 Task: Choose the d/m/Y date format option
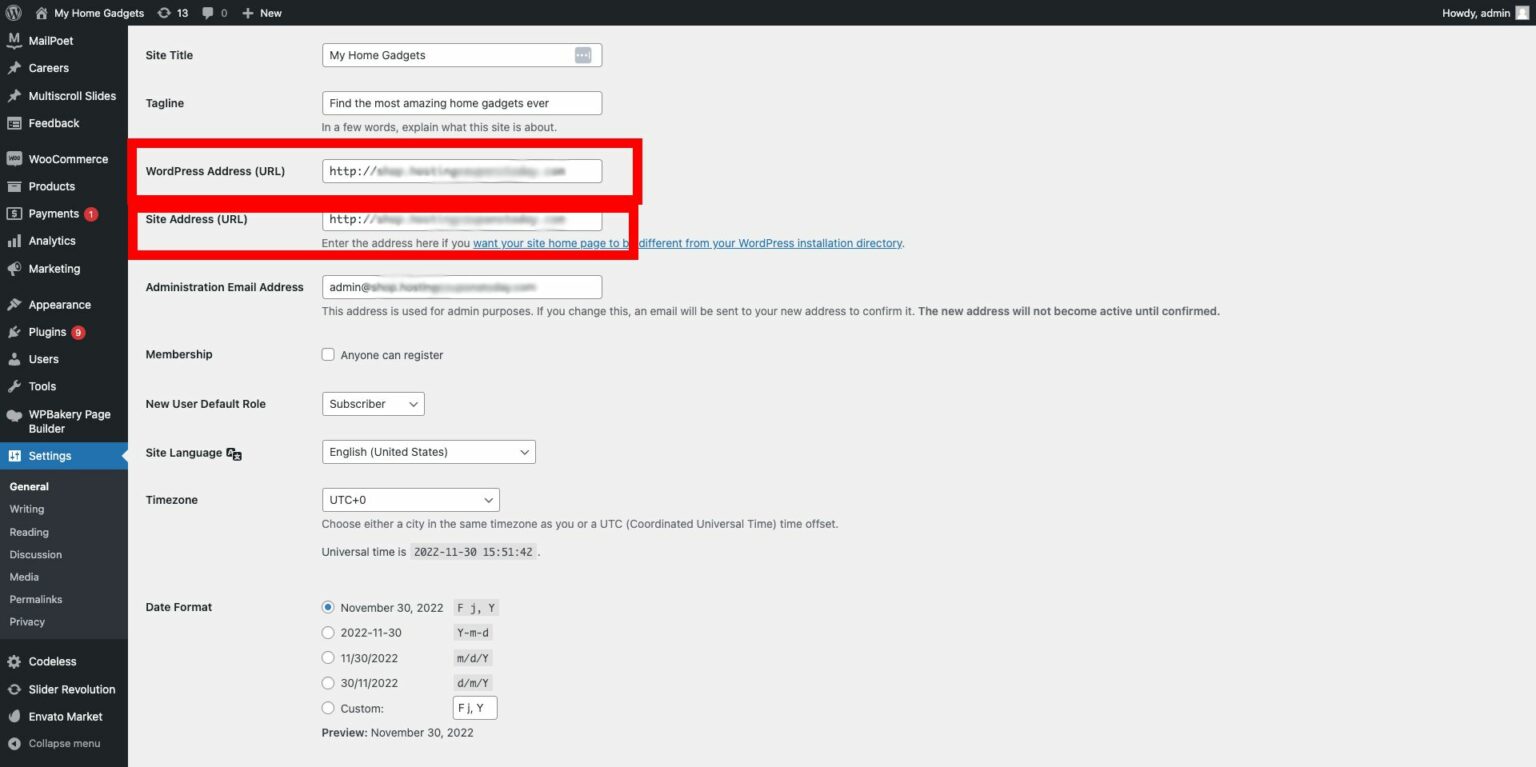click(x=328, y=683)
